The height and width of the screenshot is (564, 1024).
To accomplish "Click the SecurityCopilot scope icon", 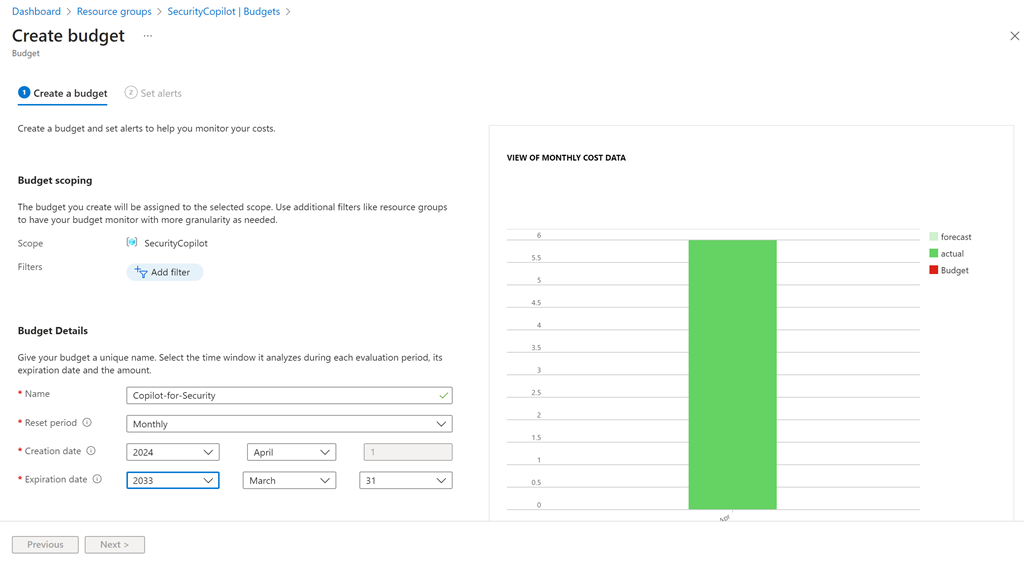I will (132, 243).
